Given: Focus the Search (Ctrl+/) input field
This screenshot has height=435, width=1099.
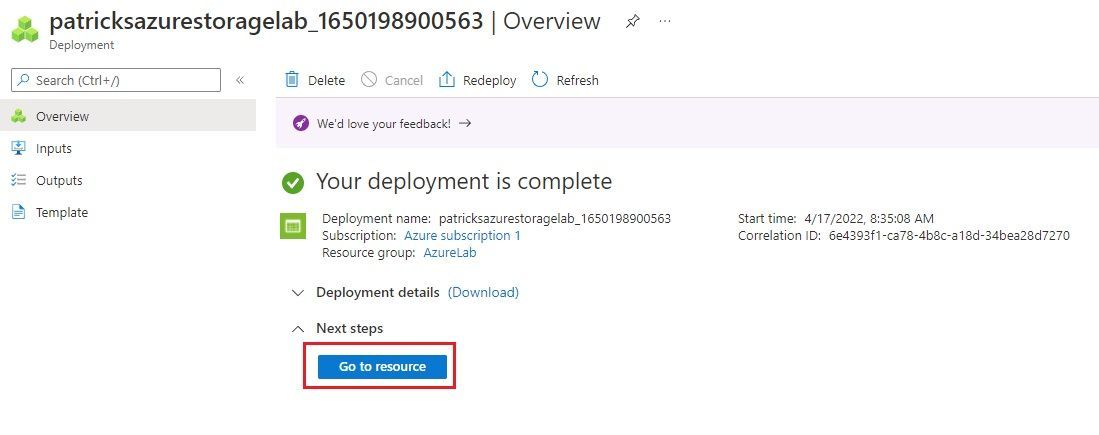Looking at the screenshot, I should point(116,80).
